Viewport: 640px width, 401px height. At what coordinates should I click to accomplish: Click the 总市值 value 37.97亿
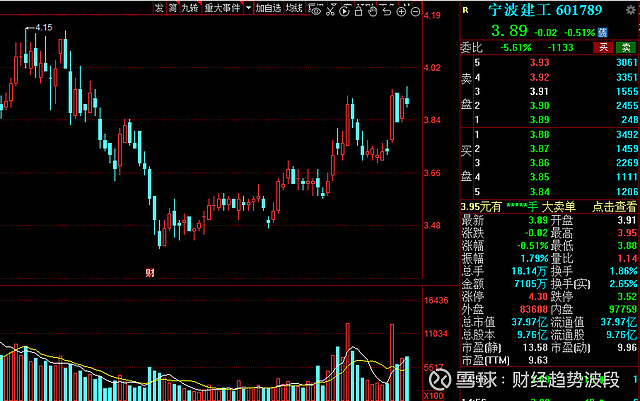529,322
